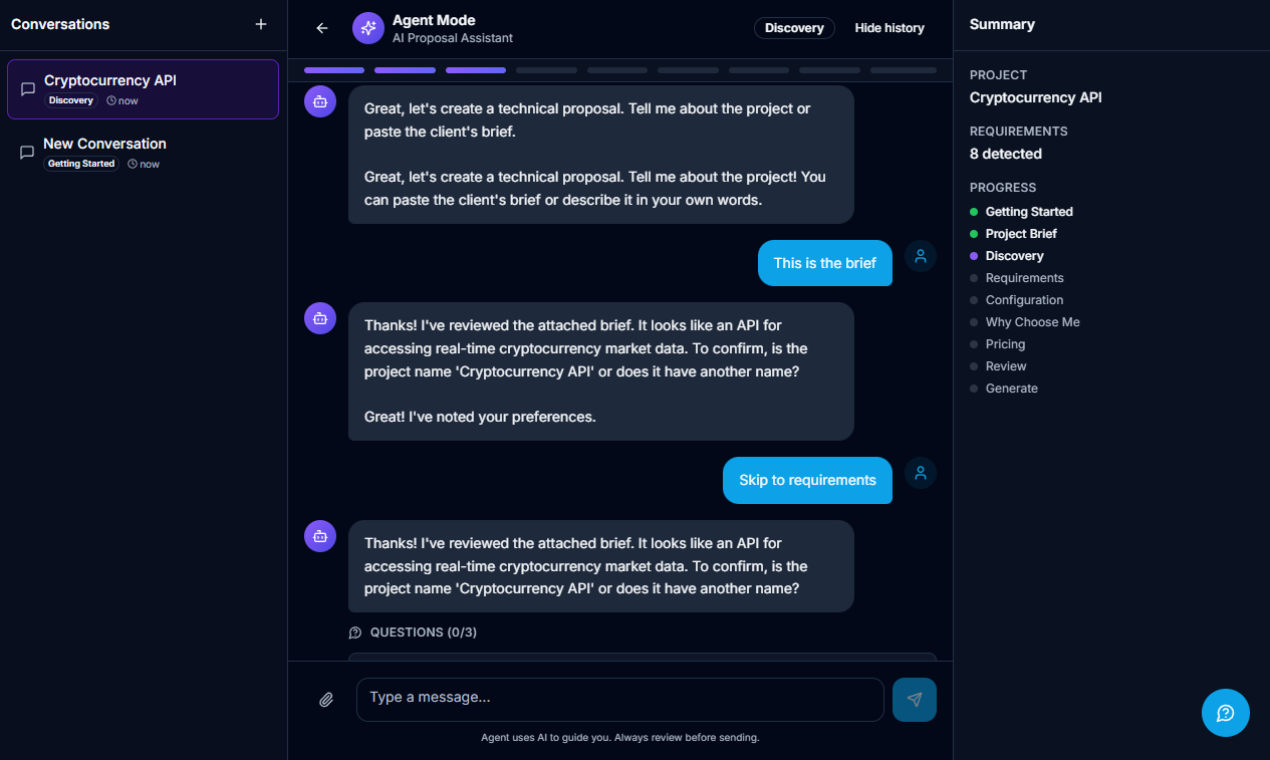Click inside the 'Type a message...' field

click(x=620, y=699)
